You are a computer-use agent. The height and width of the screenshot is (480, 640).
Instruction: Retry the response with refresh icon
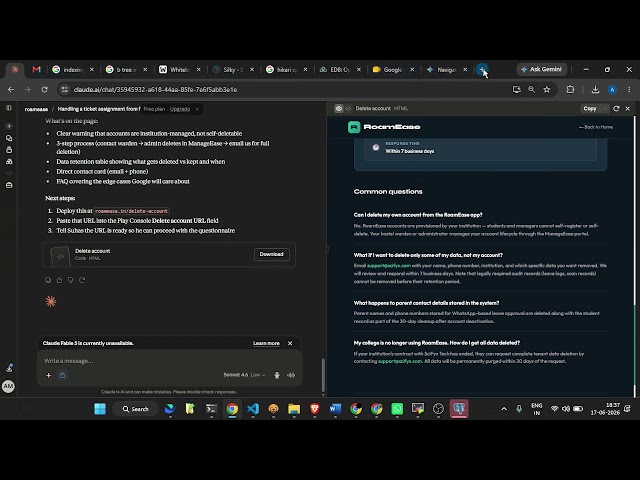pyautogui.click(x=82, y=280)
